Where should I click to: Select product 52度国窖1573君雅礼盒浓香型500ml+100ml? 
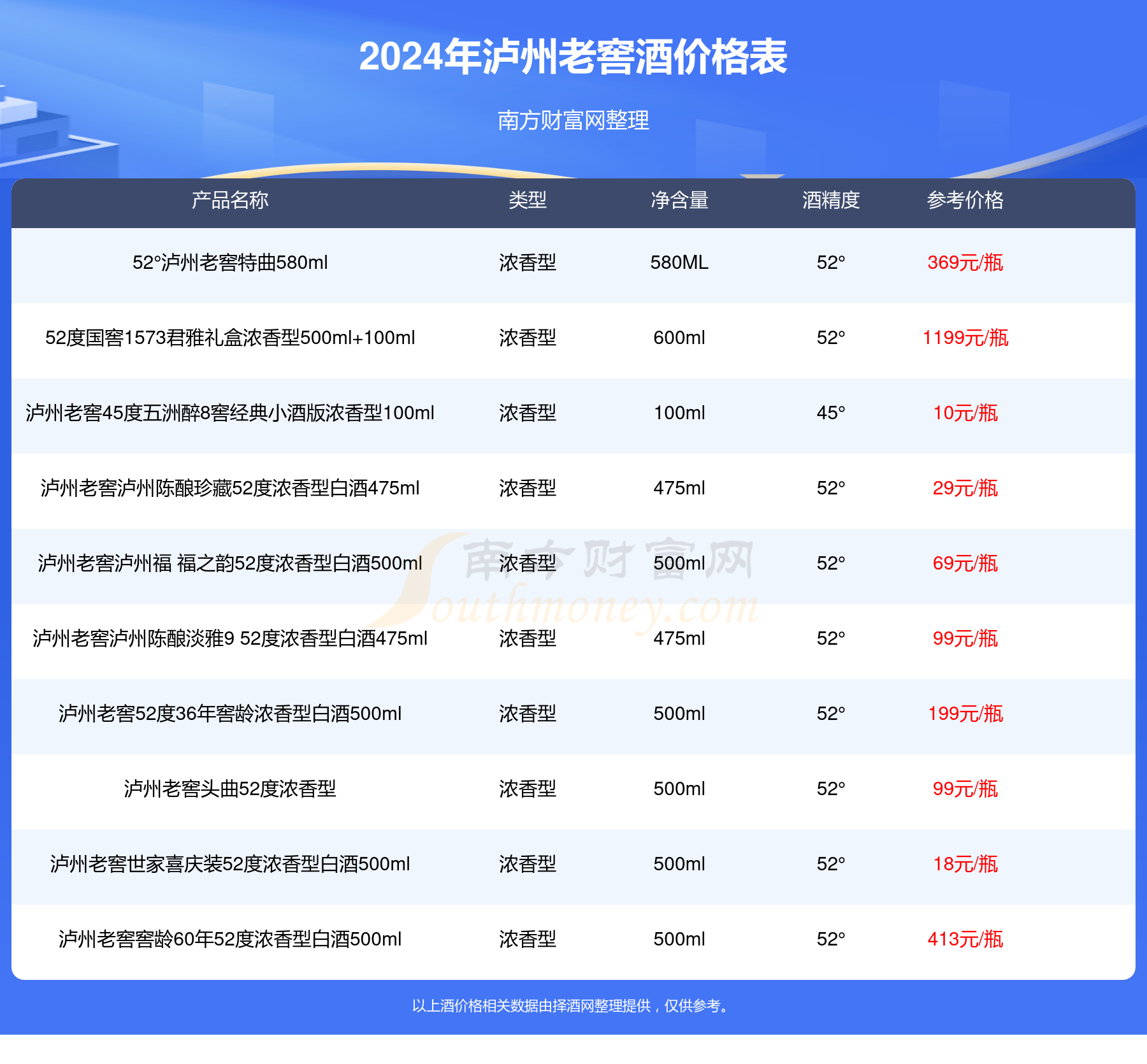230,338
